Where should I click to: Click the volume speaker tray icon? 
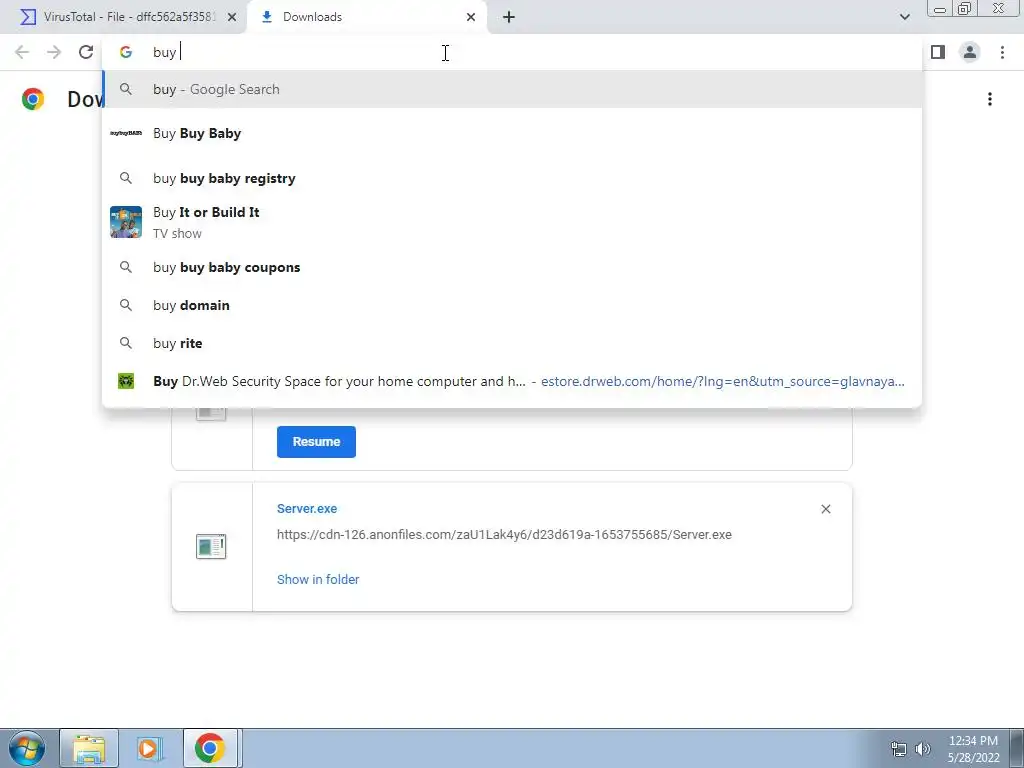tap(923, 749)
